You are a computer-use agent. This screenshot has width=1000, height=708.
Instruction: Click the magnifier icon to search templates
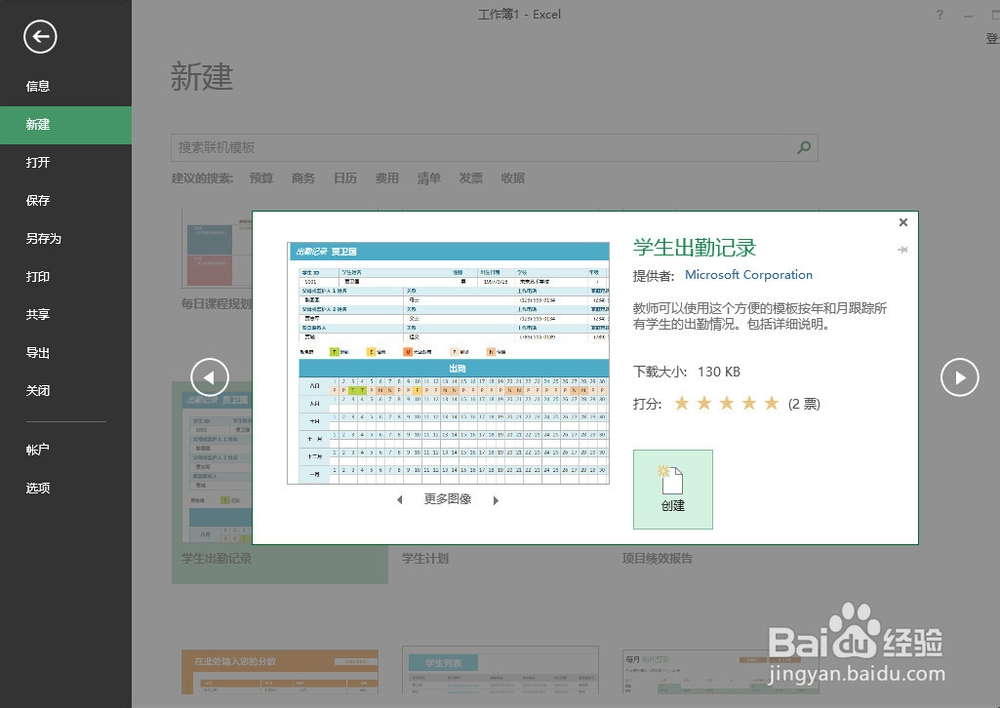point(803,147)
